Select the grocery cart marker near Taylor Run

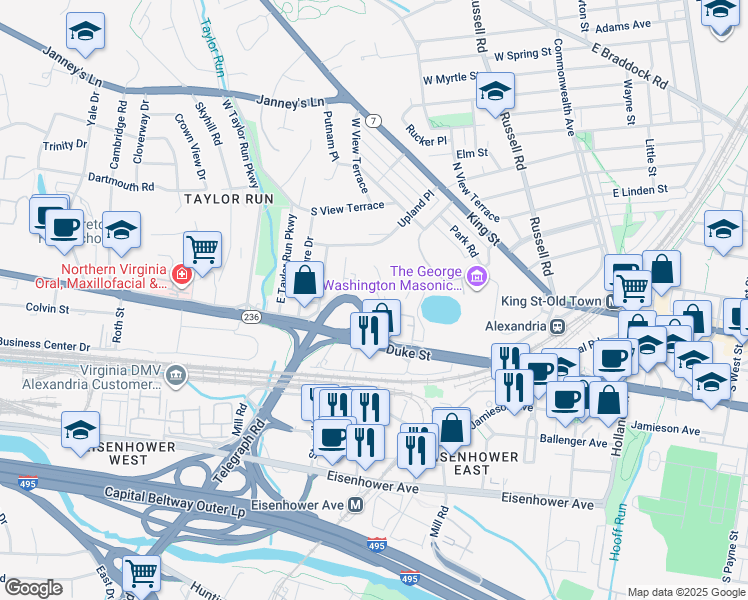[202, 253]
